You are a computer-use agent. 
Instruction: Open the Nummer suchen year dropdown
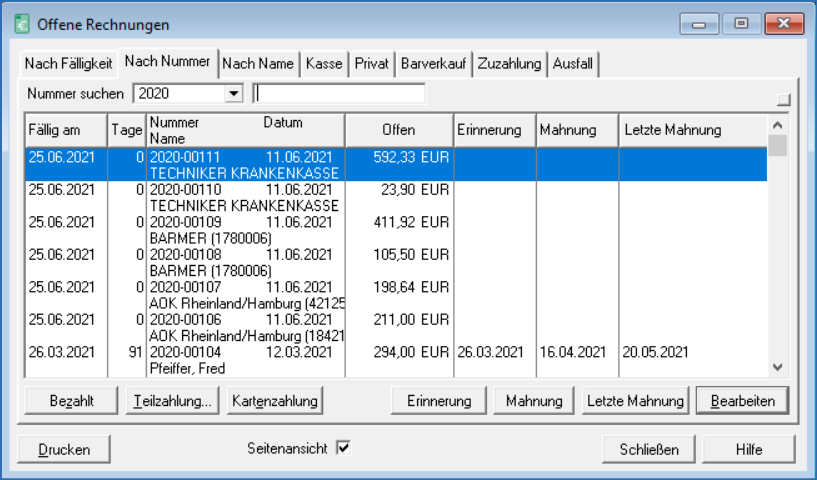[x=234, y=94]
